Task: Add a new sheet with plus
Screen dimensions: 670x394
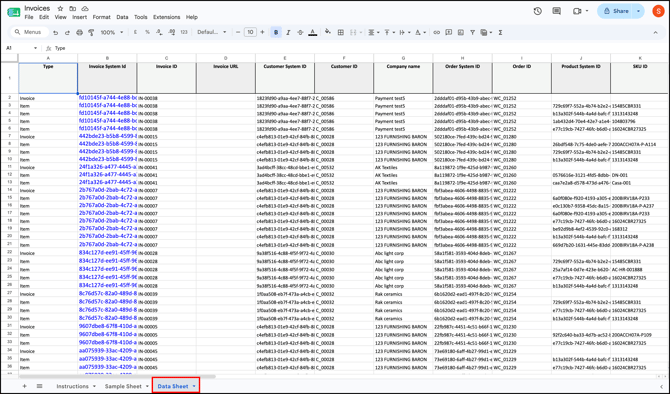Action: [24, 386]
